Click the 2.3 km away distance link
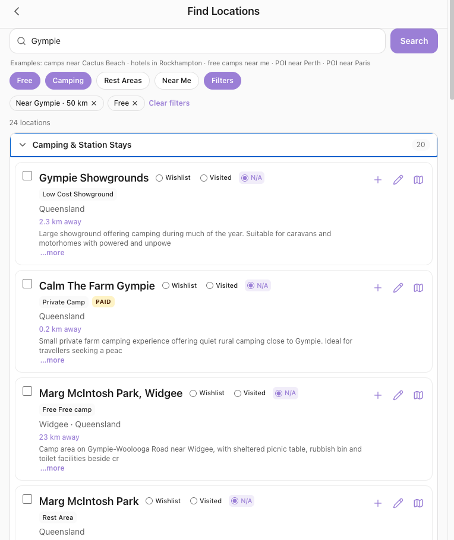Viewport: 454px width, 540px height. pyautogui.click(x=60, y=222)
